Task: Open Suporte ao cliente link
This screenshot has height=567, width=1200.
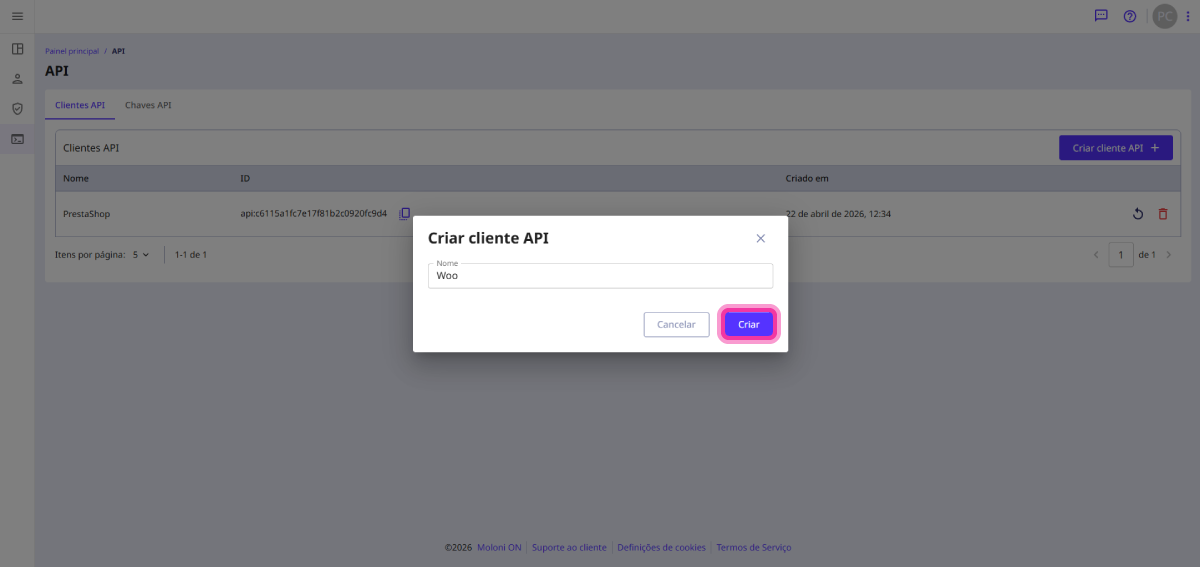Action: point(569,548)
